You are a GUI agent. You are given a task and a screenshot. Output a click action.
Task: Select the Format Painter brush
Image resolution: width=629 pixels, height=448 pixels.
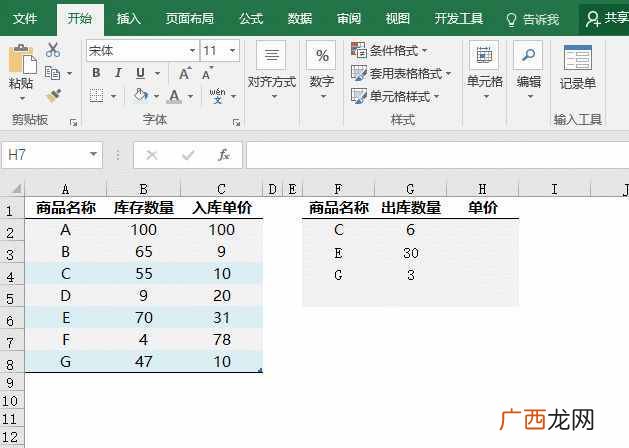click(53, 96)
